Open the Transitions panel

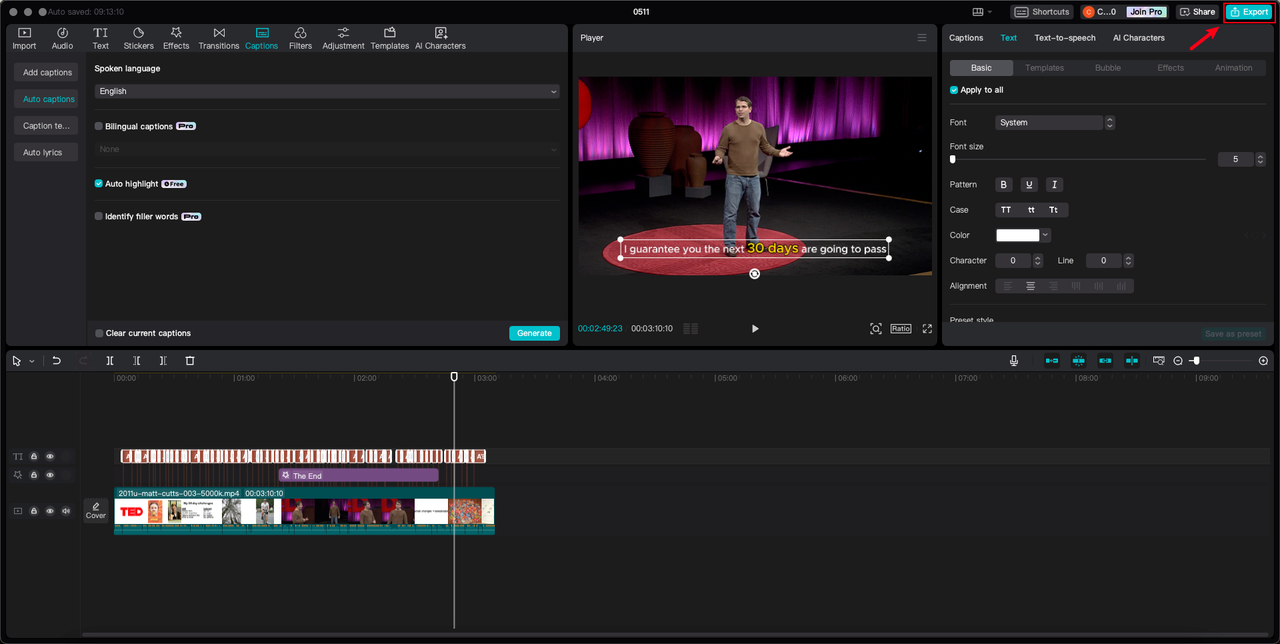pyautogui.click(x=219, y=39)
